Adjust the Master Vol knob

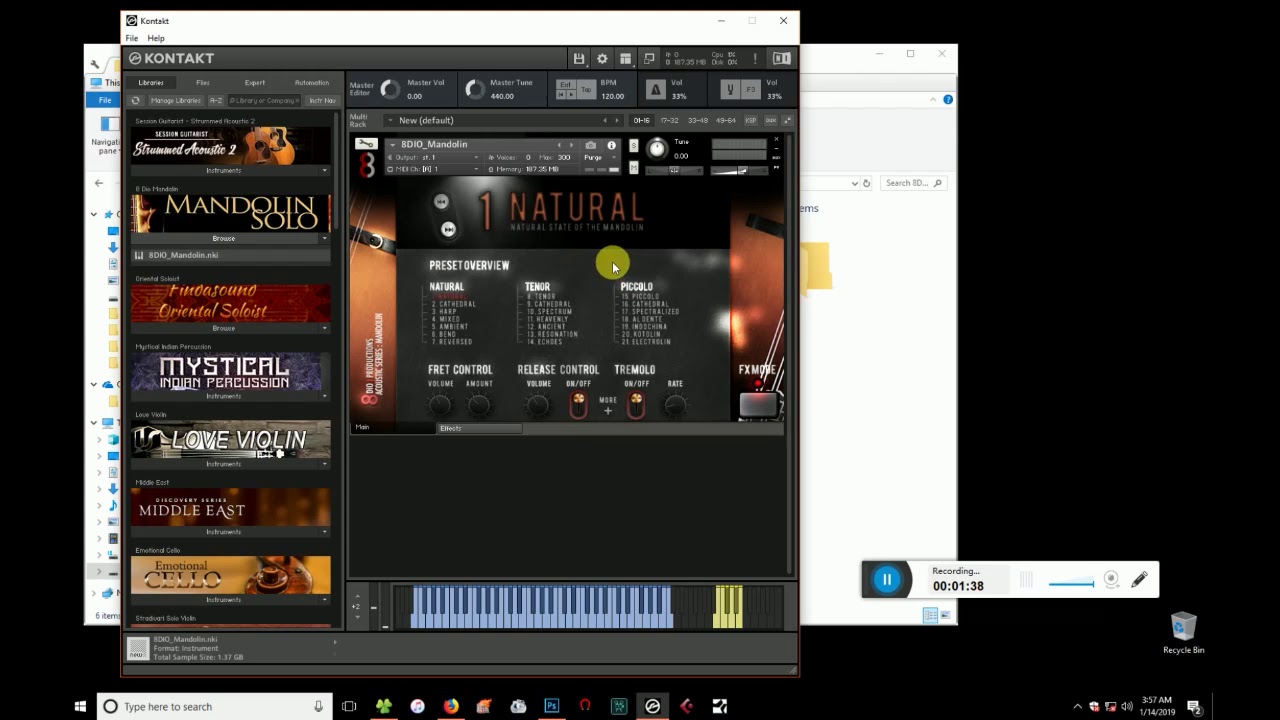(389, 90)
